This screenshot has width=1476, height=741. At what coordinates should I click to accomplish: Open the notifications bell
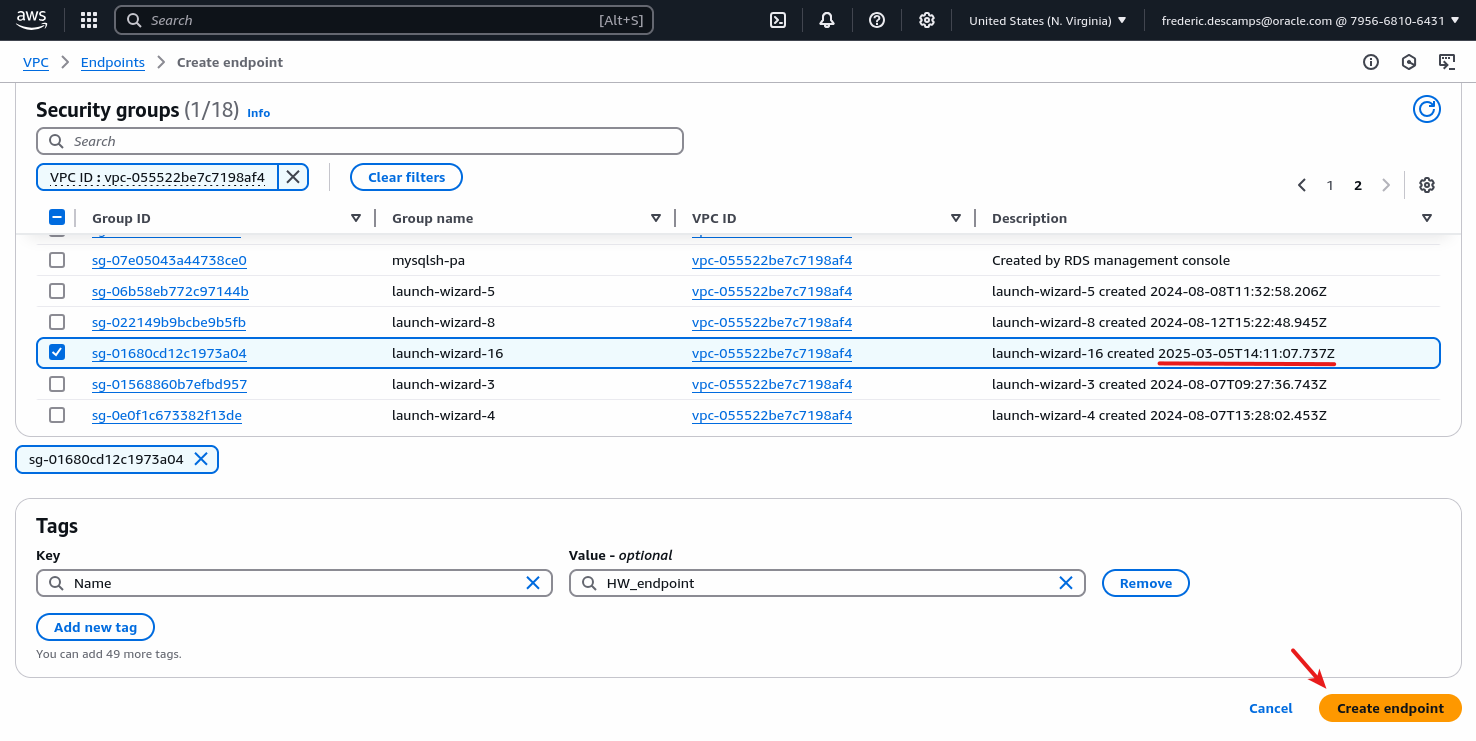(827, 19)
